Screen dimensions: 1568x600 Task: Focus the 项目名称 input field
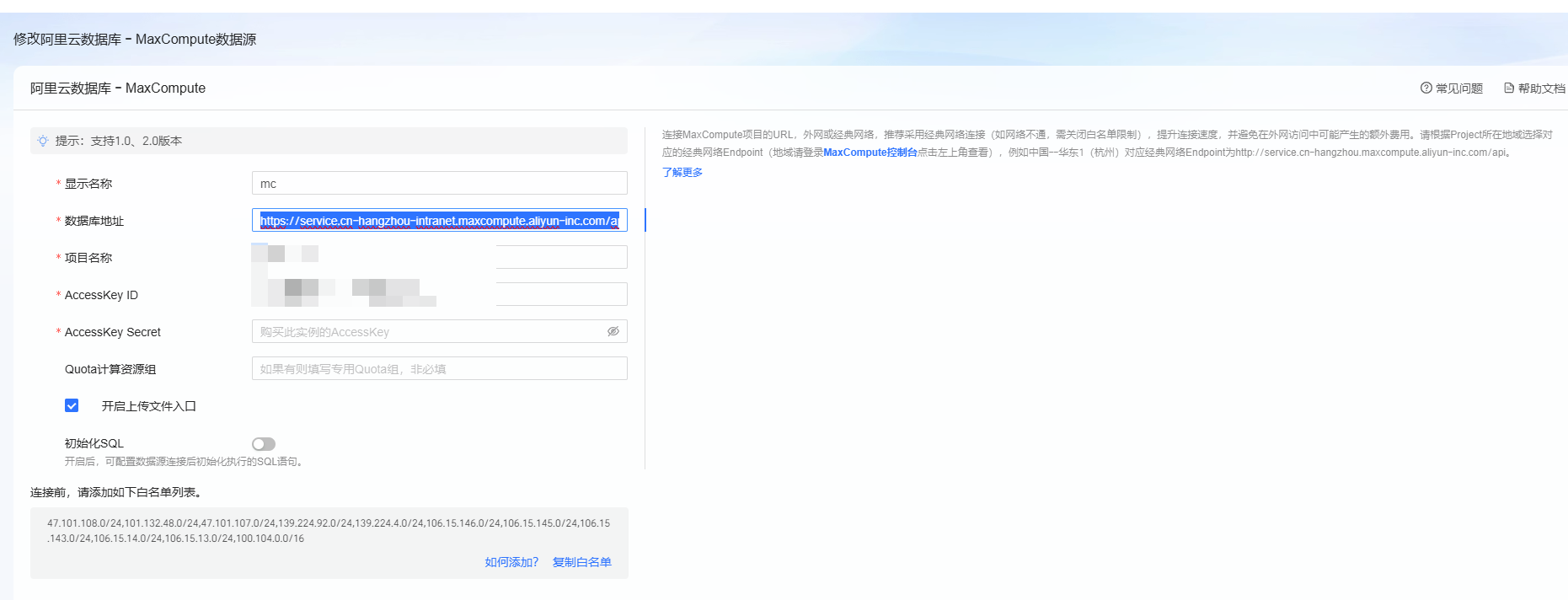tap(560, 257)
